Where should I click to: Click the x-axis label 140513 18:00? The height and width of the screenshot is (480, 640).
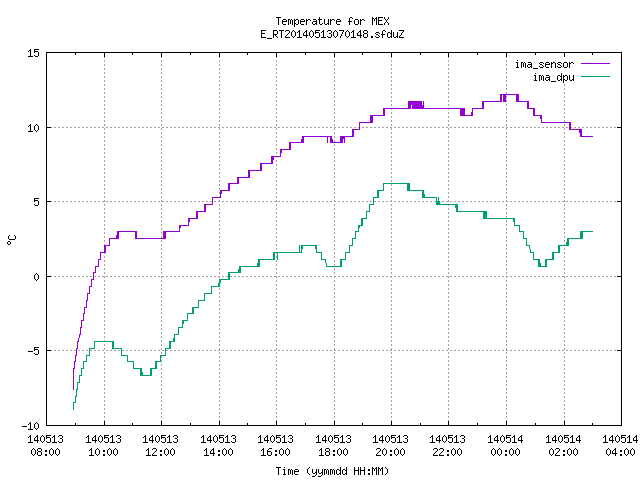333,445
